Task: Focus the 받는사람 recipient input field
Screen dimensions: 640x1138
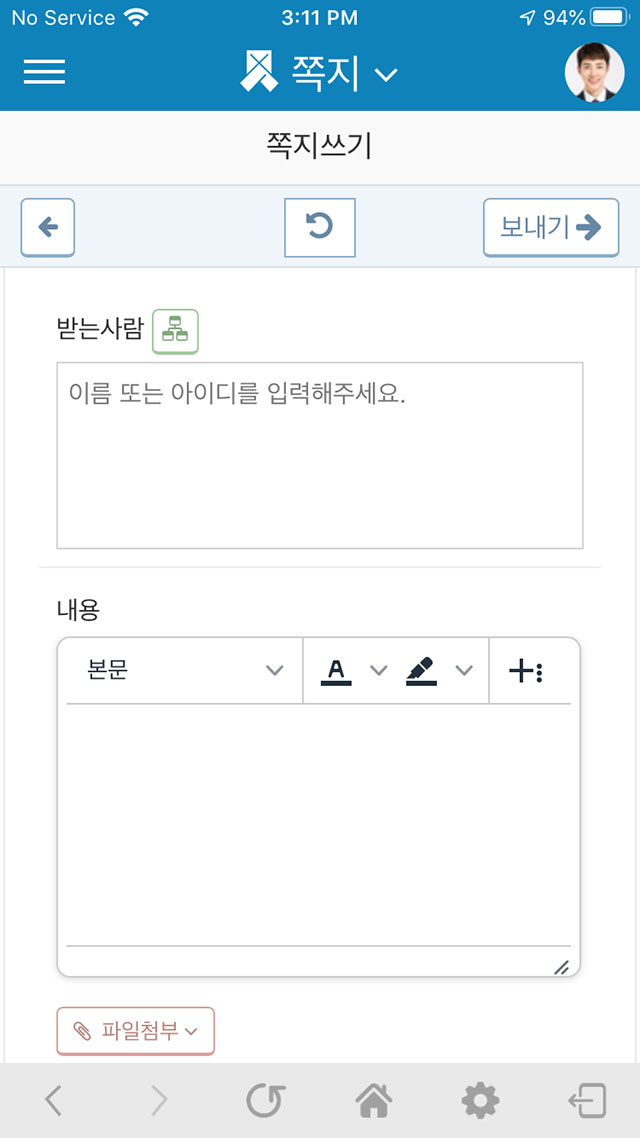Action: tap(320, 455)
